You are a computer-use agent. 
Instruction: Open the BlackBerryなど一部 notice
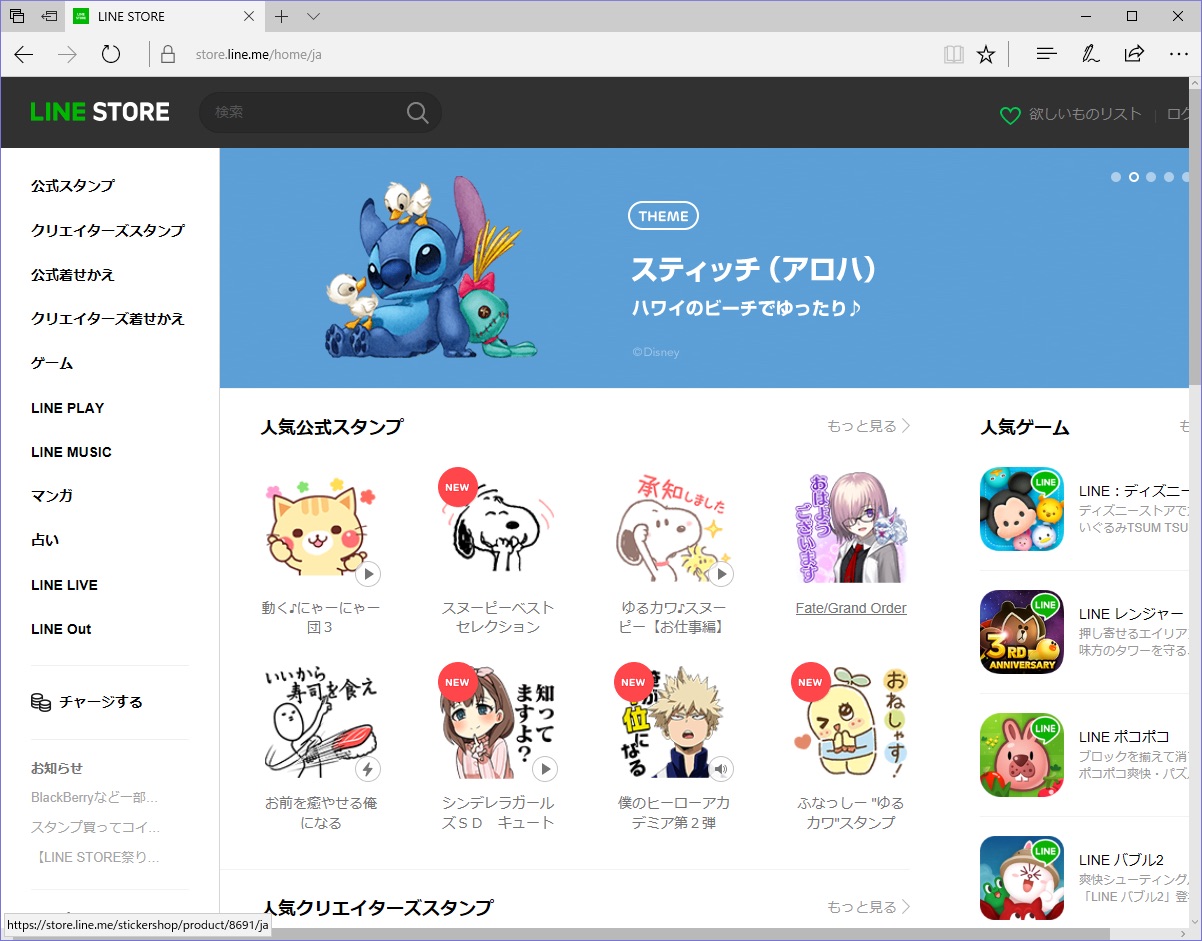point(95,797)
